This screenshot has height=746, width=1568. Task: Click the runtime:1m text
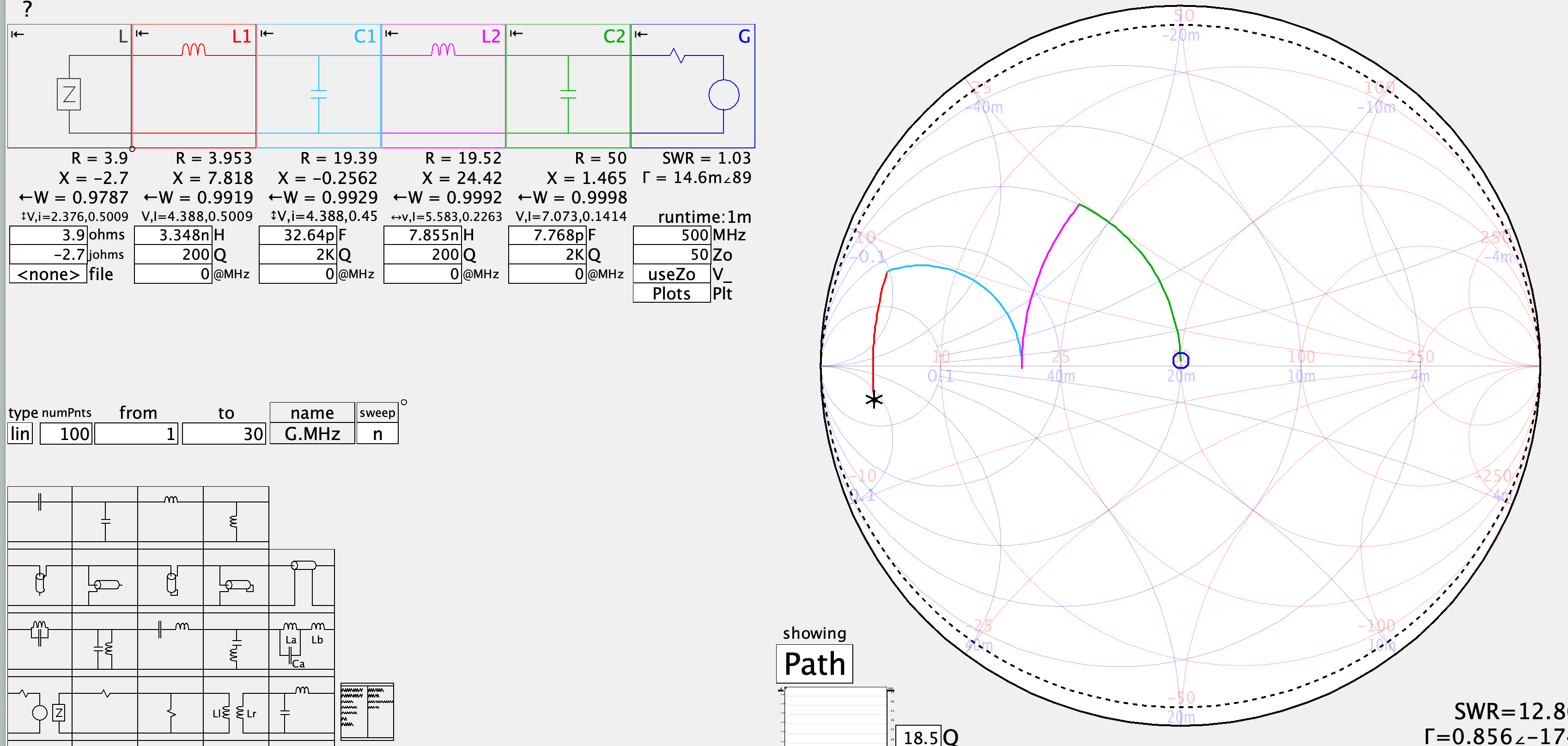tap(705, 217)
